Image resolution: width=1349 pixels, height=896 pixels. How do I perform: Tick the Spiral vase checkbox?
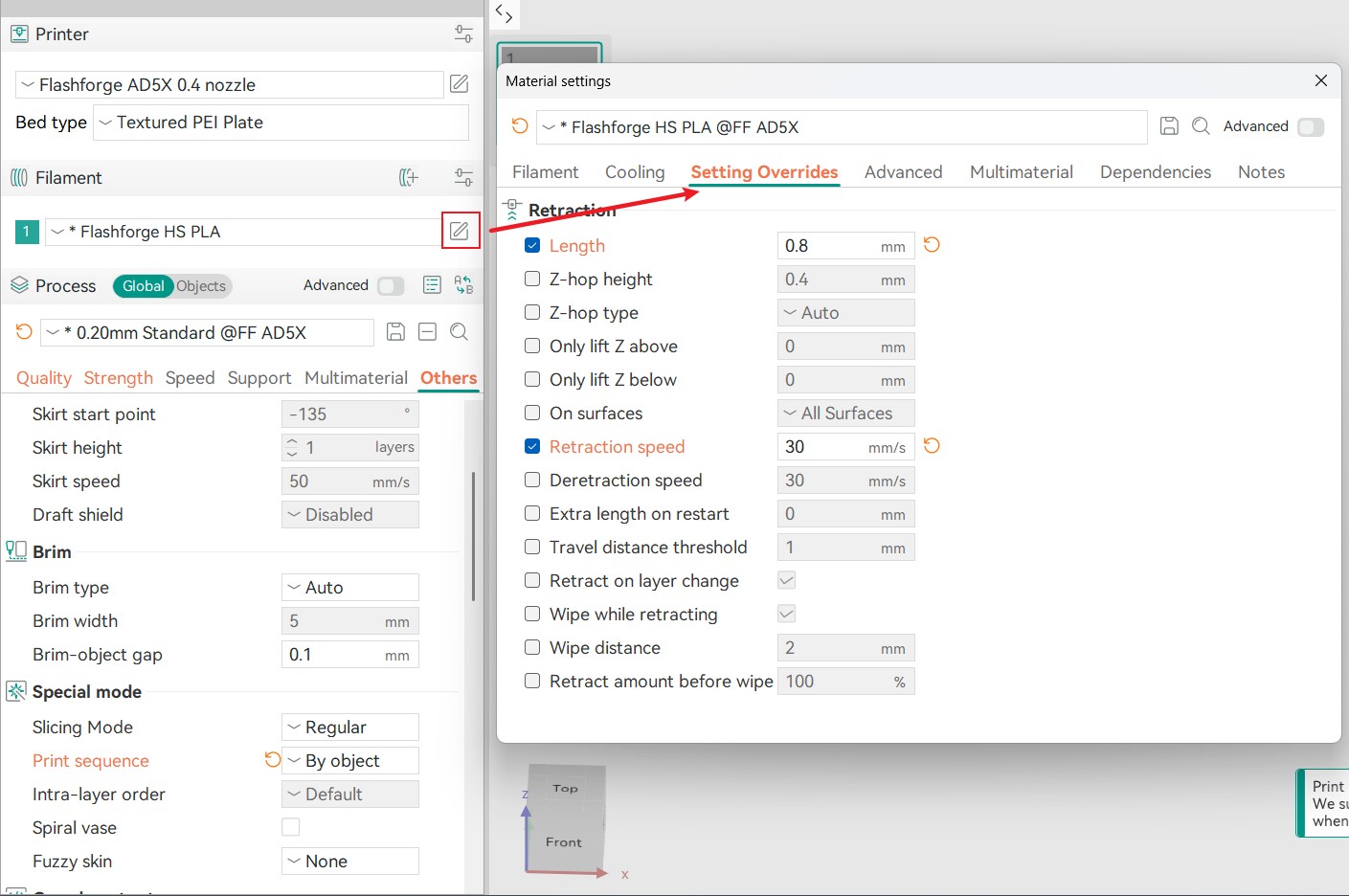click(291, 827)
